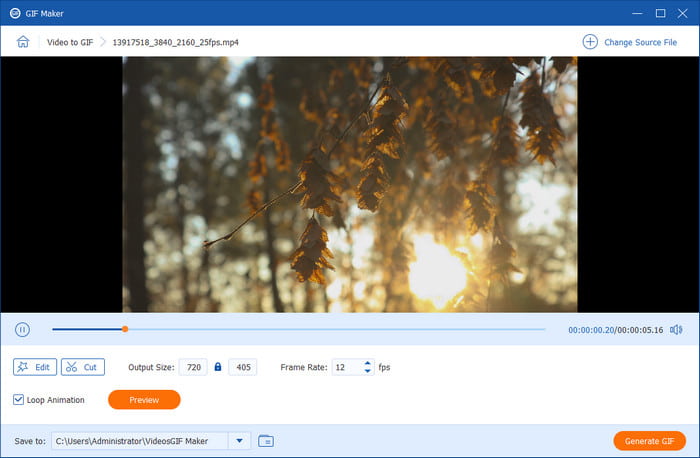Click the 13917518_3840_2160_25fps.mp4 breadcrumb
Screen dimensions: 700x458
pos(182,42)
